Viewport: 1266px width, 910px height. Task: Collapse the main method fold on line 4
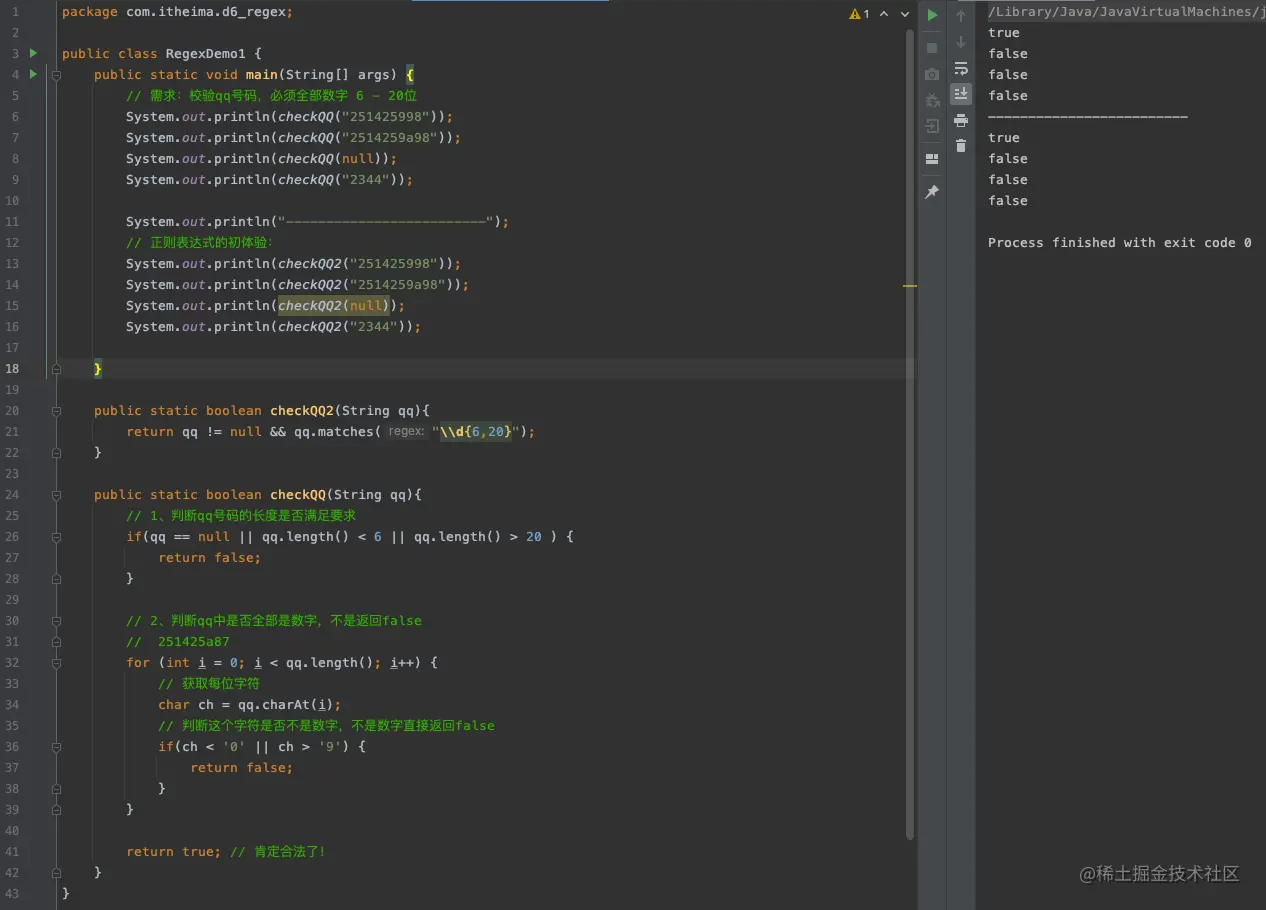pyautogui.click(x=57, y=75)
